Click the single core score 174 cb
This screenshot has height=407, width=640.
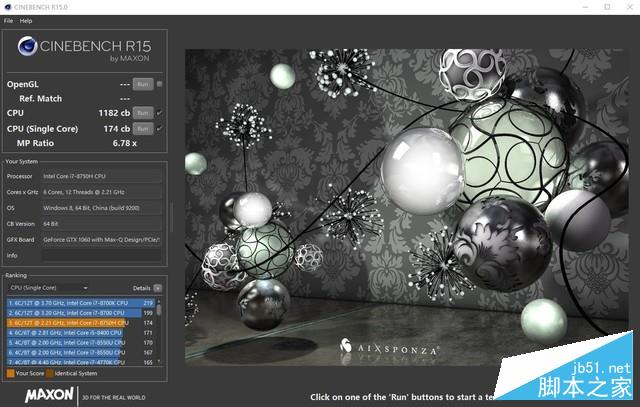click(x=117, y=129)
